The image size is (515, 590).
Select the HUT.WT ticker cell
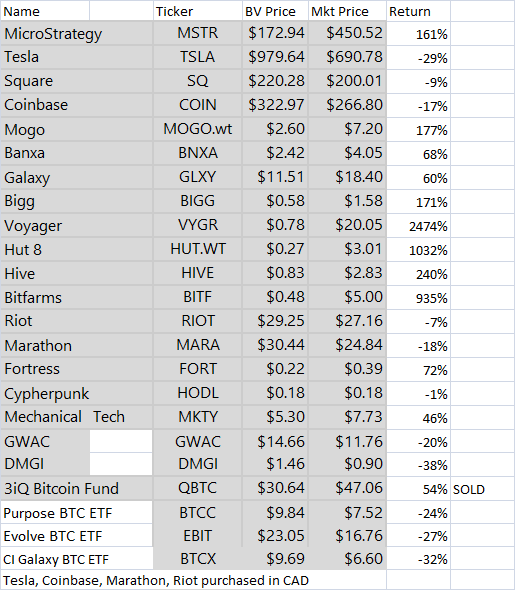(x=197, y=249)
